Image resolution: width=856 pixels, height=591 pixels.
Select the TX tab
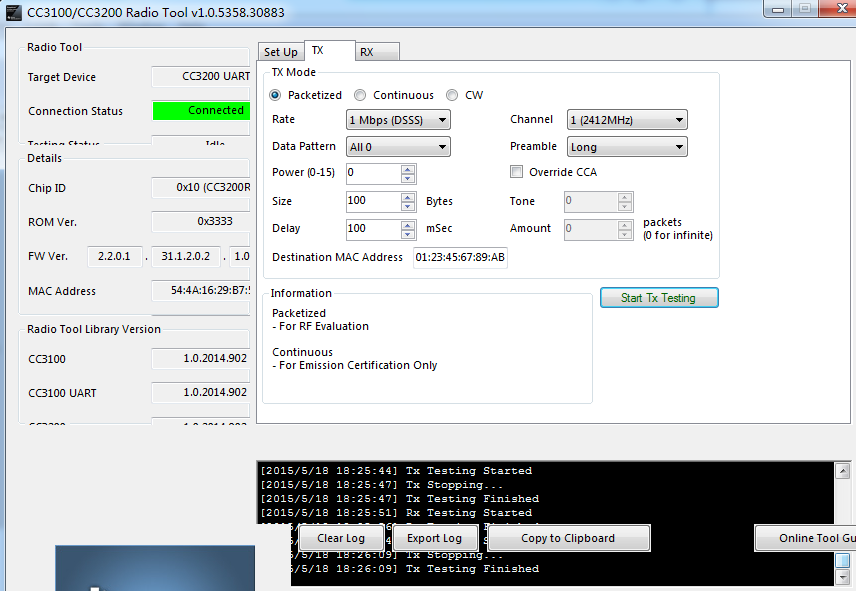point(329,51)
